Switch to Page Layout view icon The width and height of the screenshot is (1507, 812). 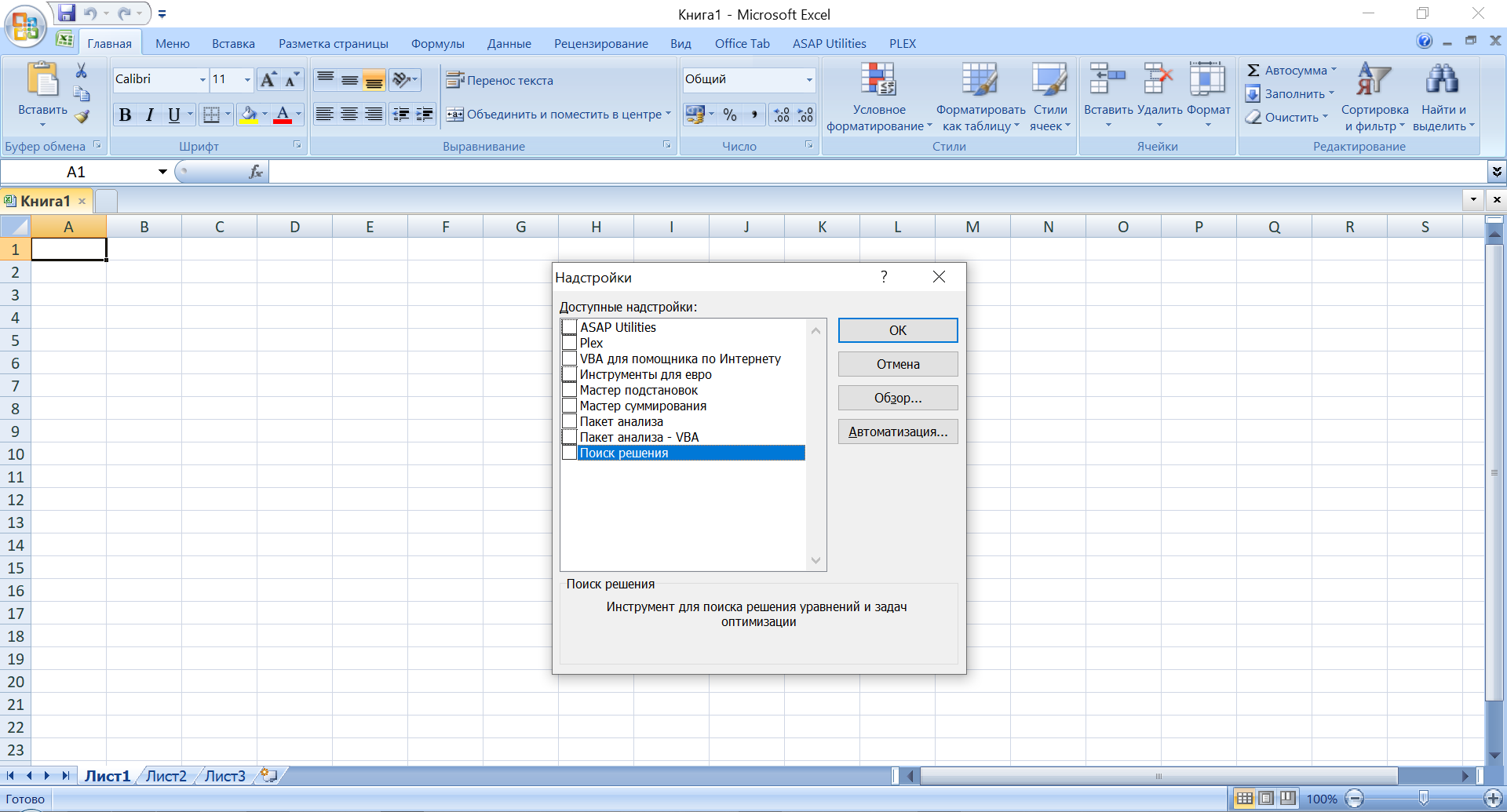(1266, 799)
